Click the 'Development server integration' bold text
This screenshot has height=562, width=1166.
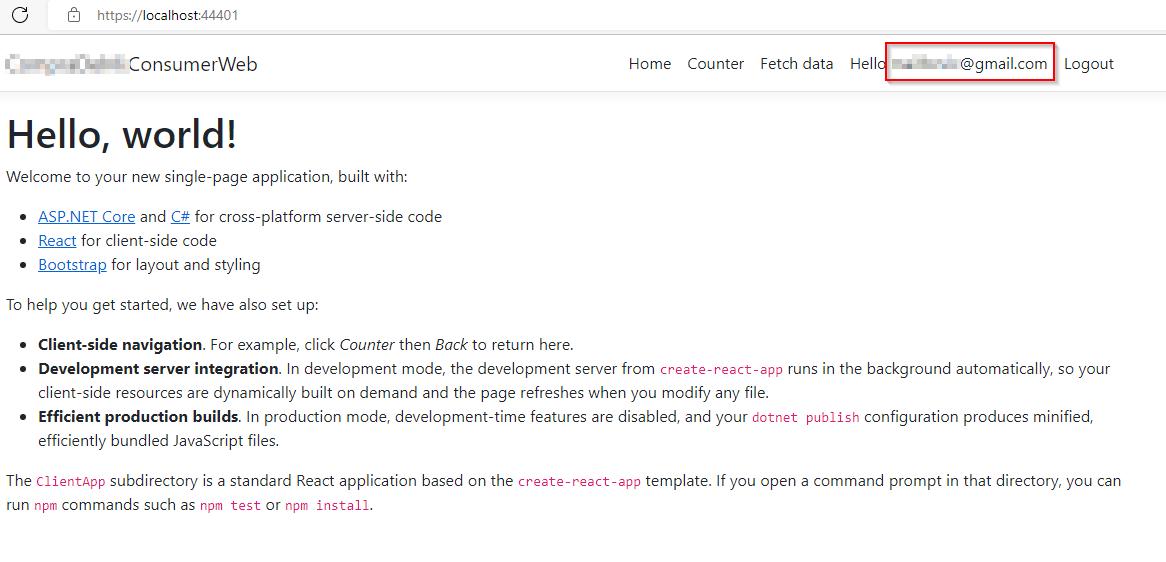(x=158, y=369)
